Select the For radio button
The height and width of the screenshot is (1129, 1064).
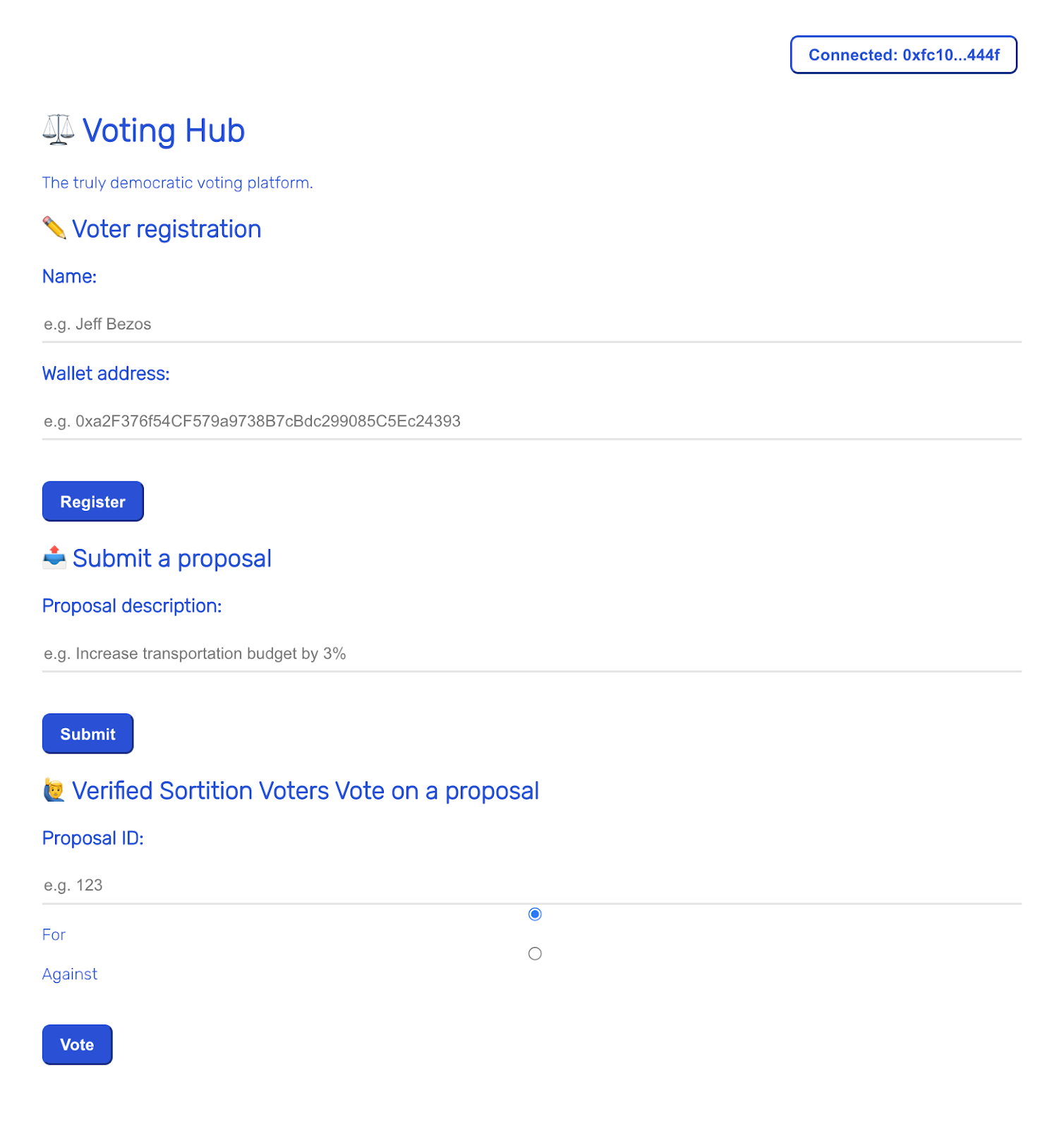(535, 914)
